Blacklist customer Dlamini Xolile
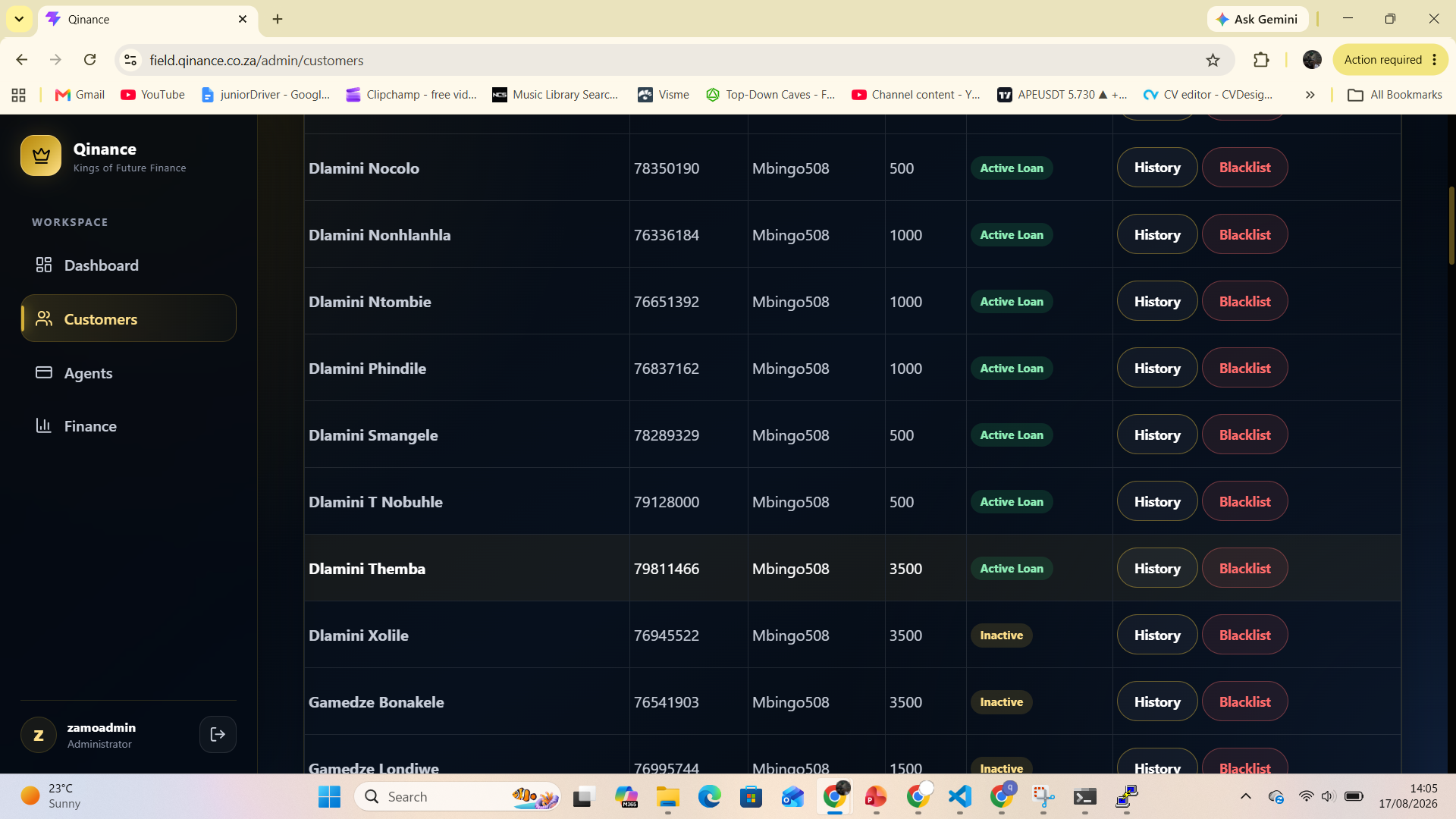 pos(1244,635)
